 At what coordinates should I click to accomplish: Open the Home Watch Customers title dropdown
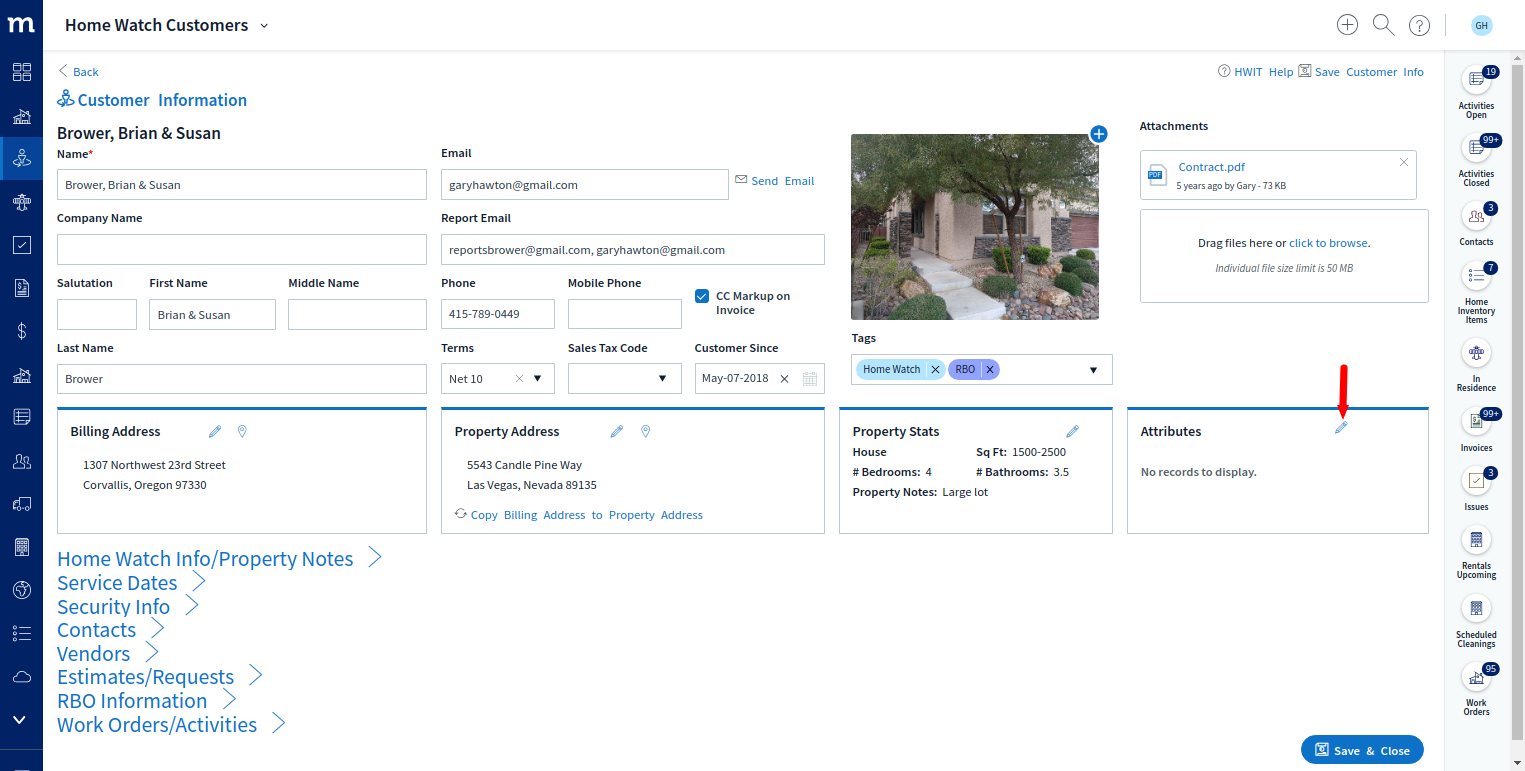[x=264, y=26]
